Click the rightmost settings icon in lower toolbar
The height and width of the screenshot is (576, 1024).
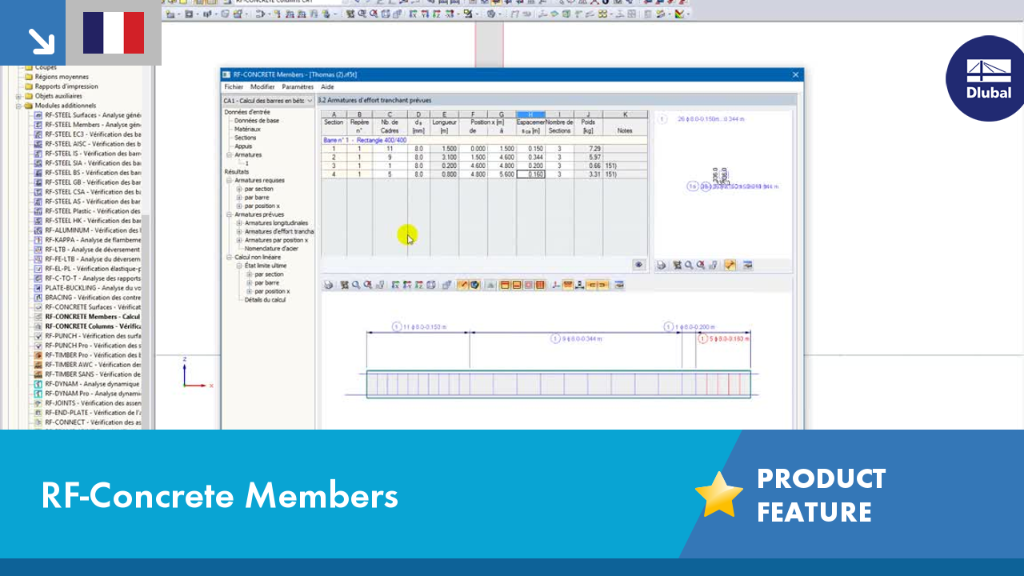tap(619, 285)
